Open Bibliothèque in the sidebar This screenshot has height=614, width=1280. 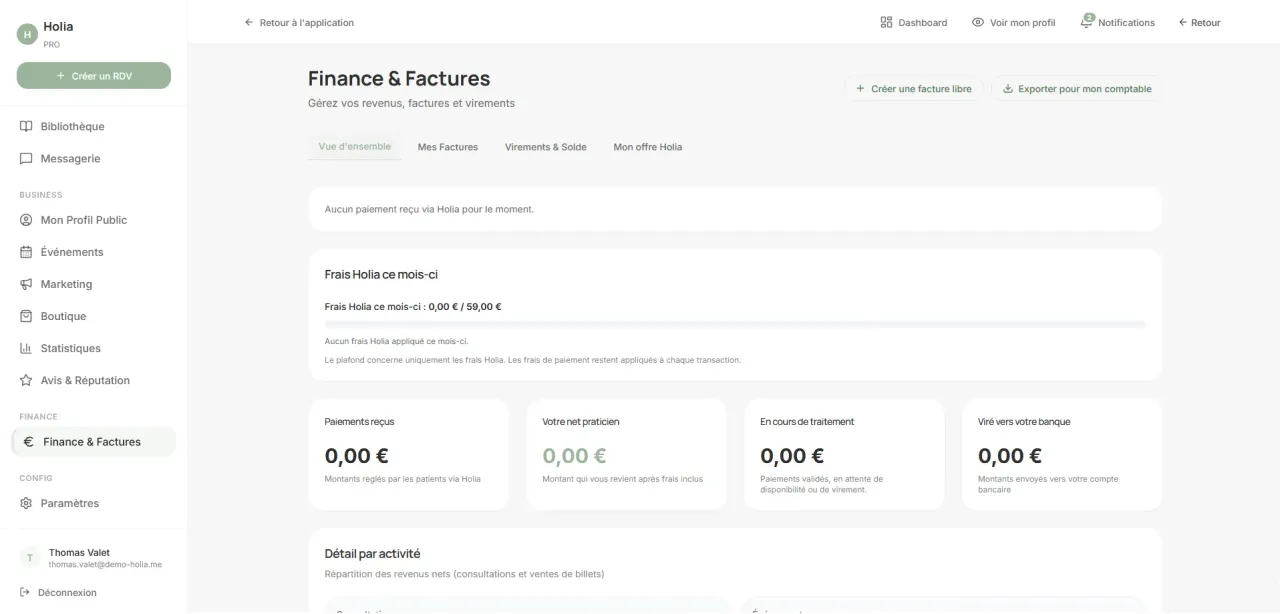click(x=93, y=127)
